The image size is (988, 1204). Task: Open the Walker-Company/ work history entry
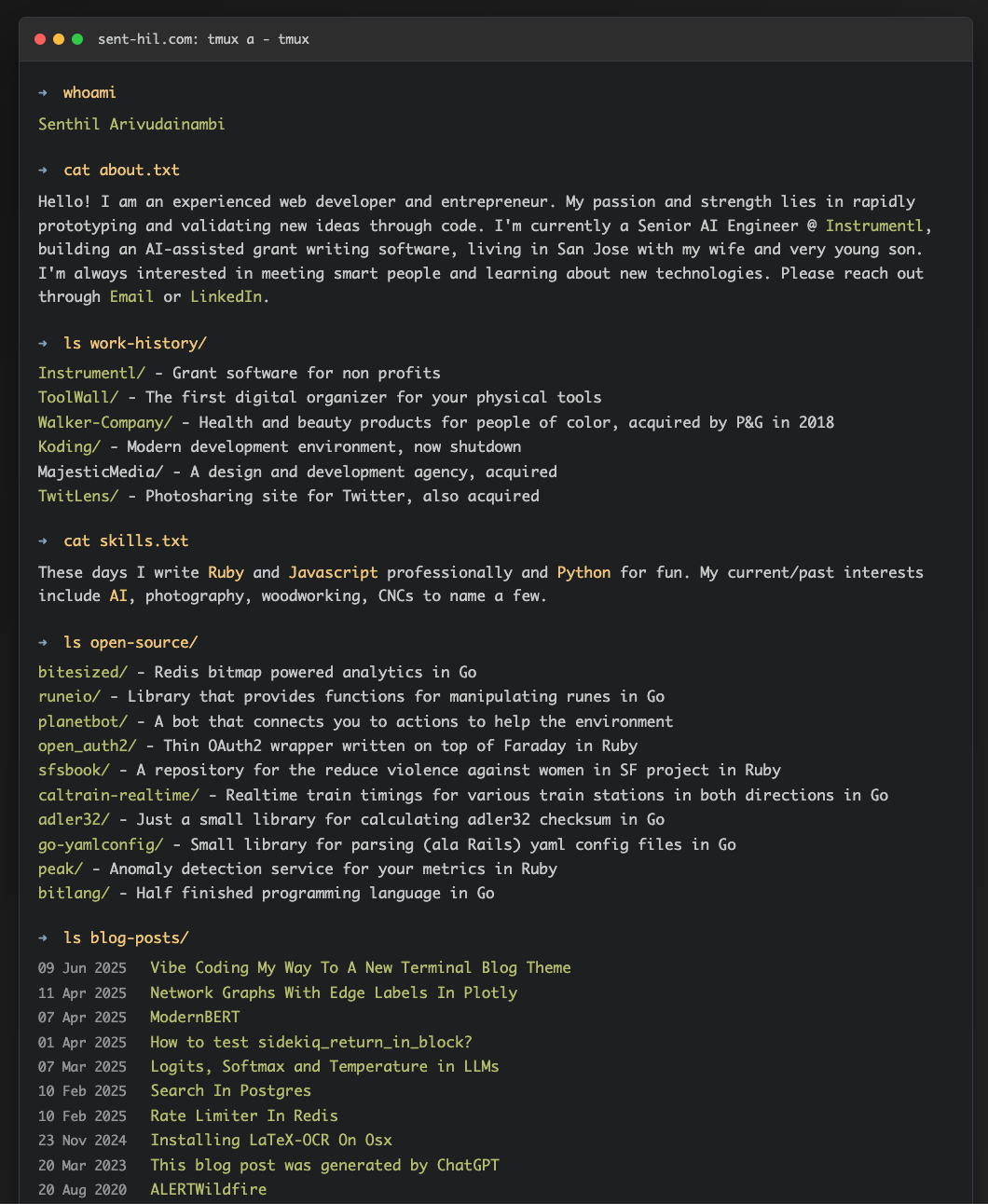(105, 422)
